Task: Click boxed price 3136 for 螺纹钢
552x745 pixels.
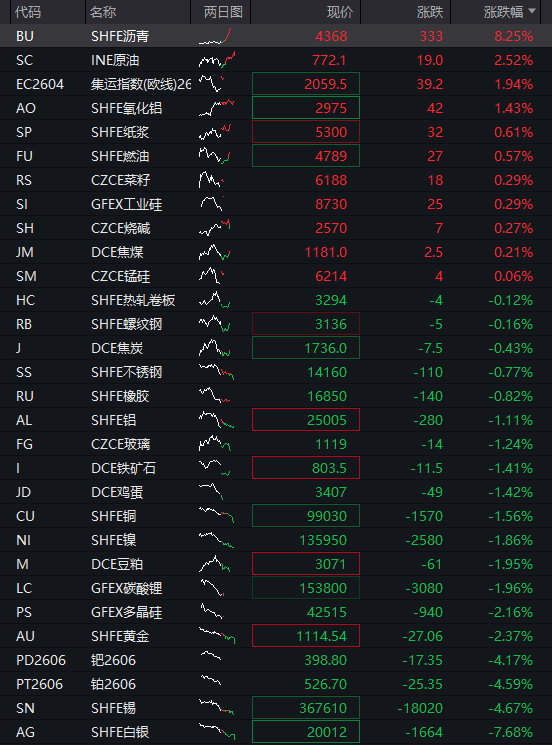Action: coord(306,324)
